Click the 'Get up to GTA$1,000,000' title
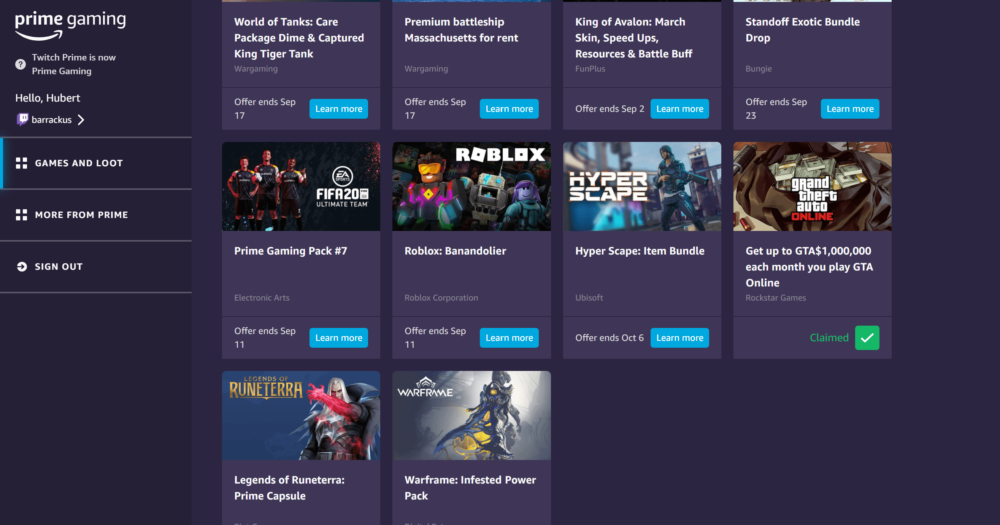The height and width of the screenshot is (525, 1000). tap(809, 267)
